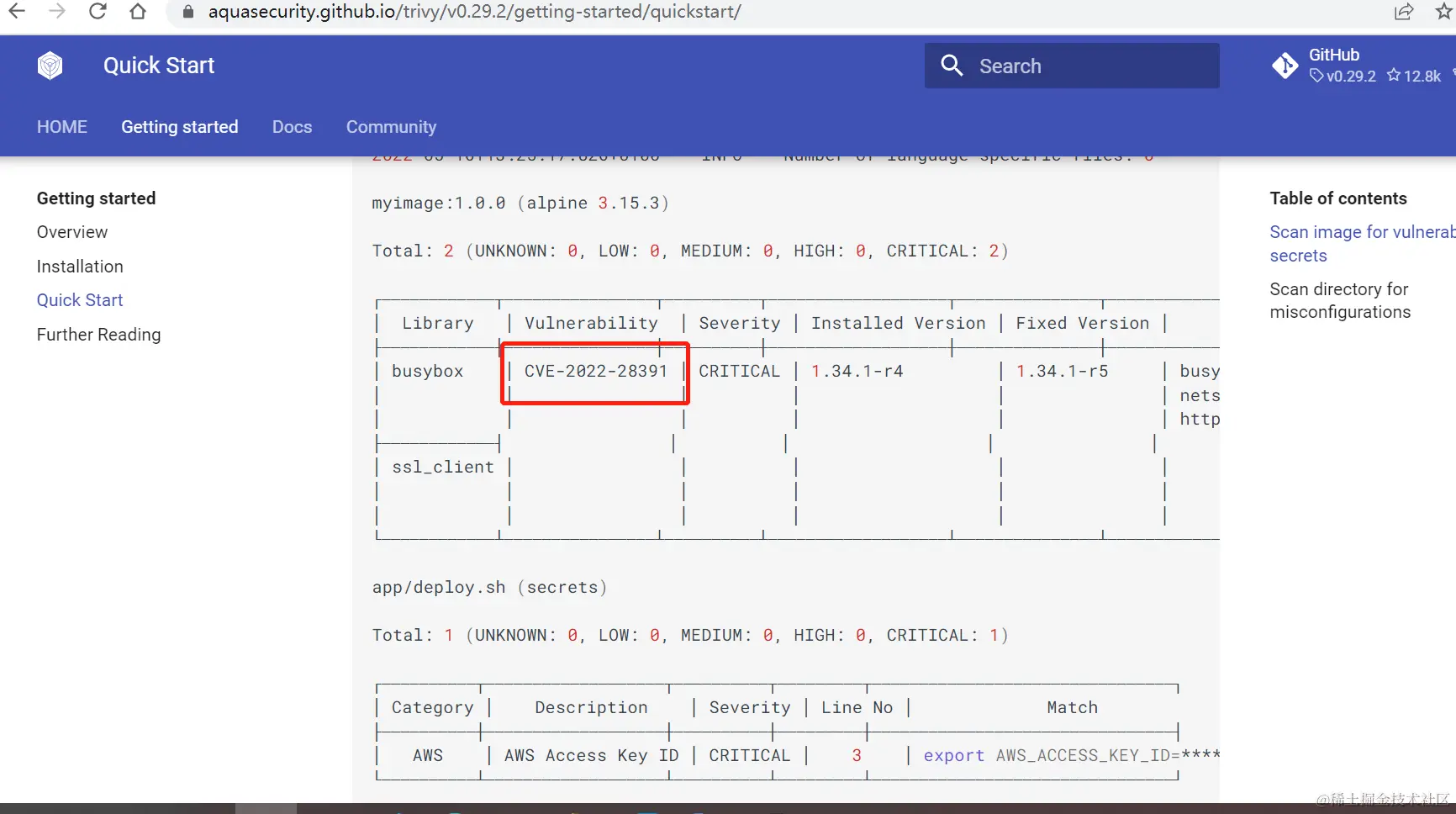Image resolution: width=1456 pixels, height=814 pixels.
Task: Select the AWS Access Key ID description
Action: 592,755
